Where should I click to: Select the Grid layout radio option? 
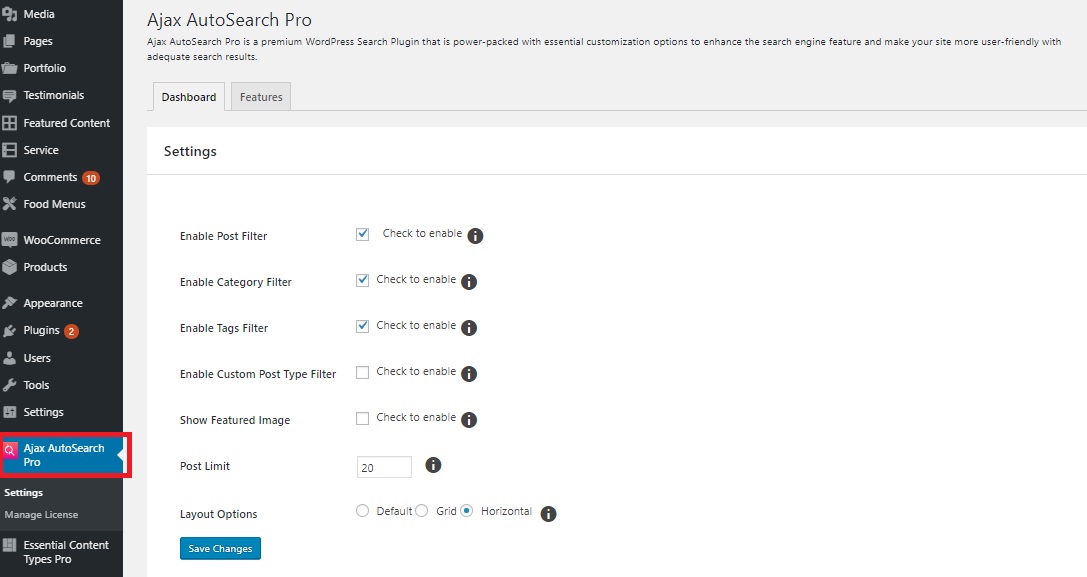point(421,511)
